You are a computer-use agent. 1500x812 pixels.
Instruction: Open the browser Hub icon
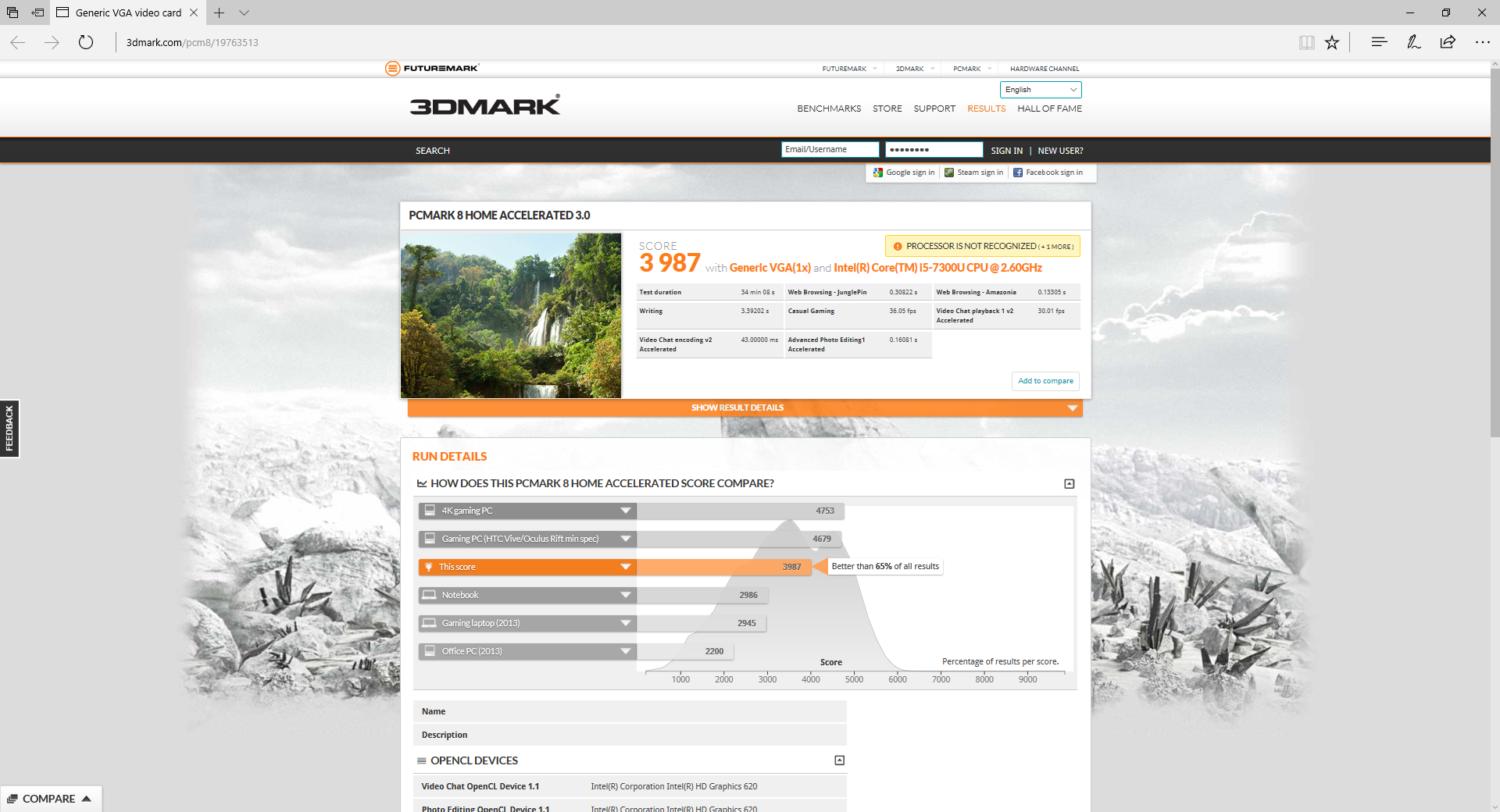coord(1379,42)
